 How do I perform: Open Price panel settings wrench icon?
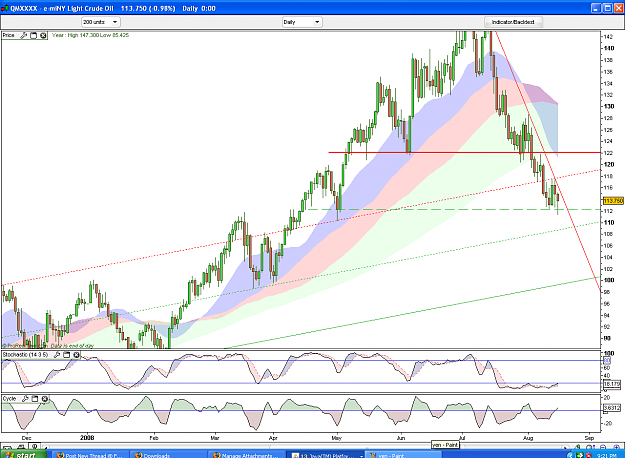(x=24, y=35)
